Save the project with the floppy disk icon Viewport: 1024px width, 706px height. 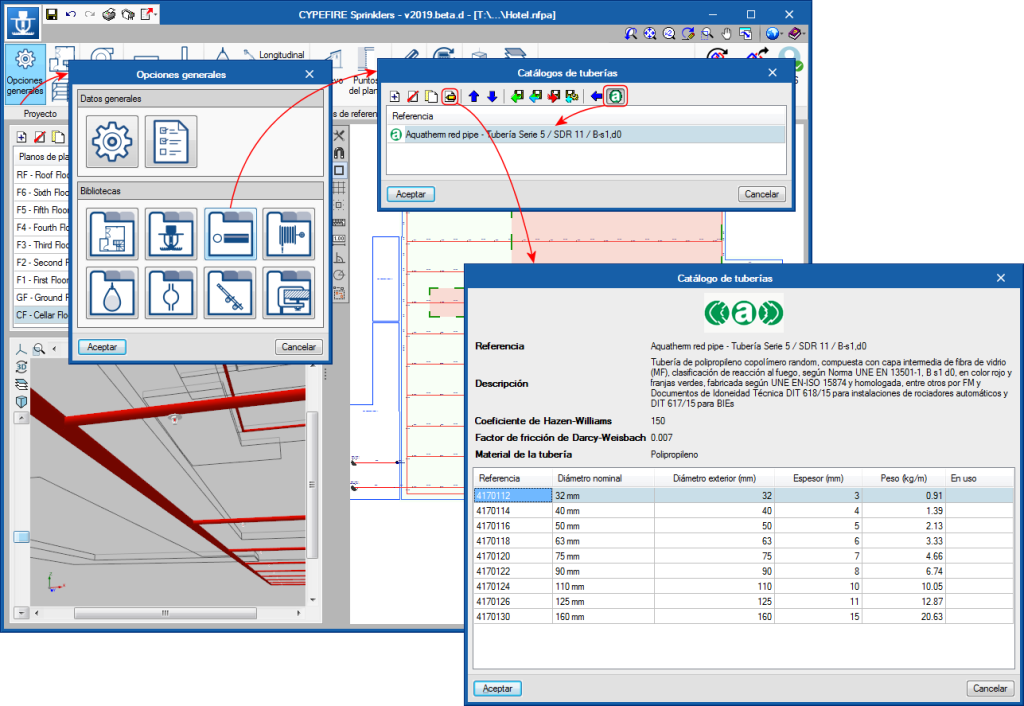52,14
